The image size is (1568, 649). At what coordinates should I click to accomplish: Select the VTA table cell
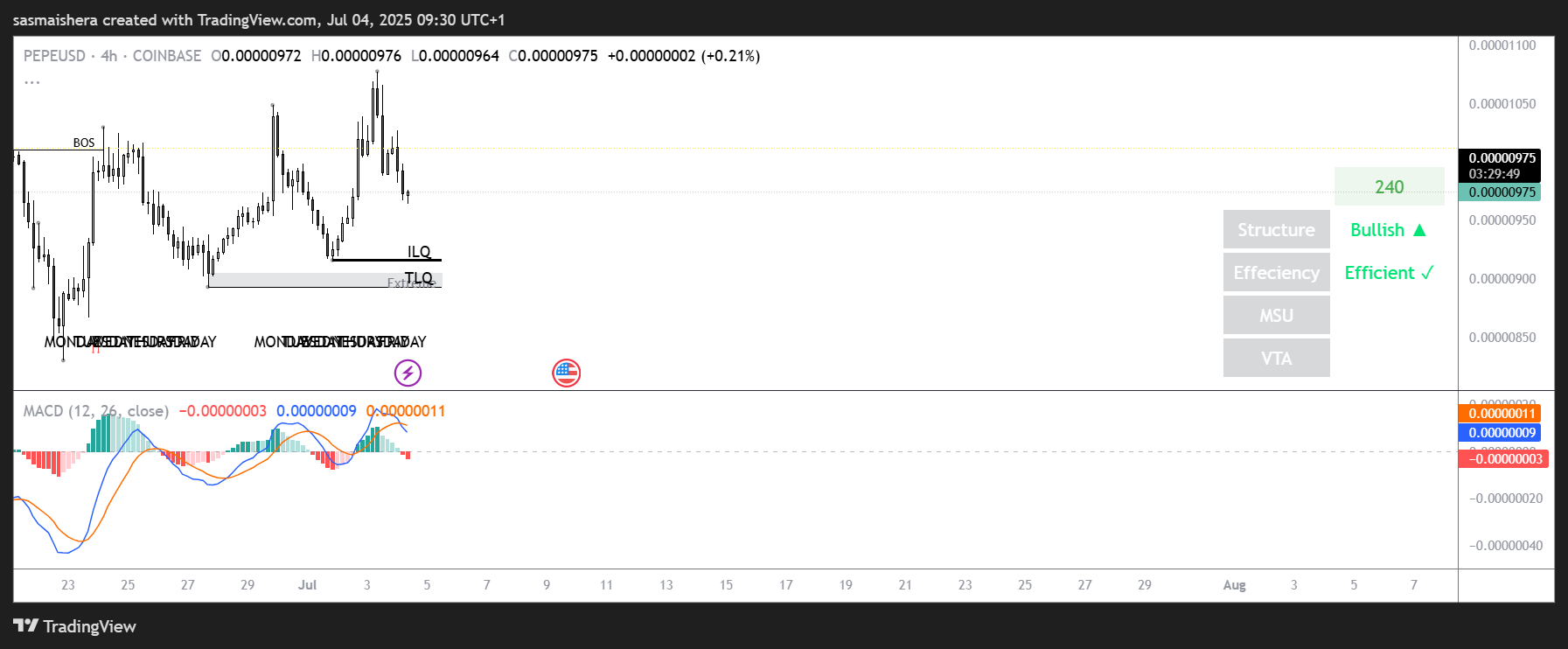coord(1276,359)
